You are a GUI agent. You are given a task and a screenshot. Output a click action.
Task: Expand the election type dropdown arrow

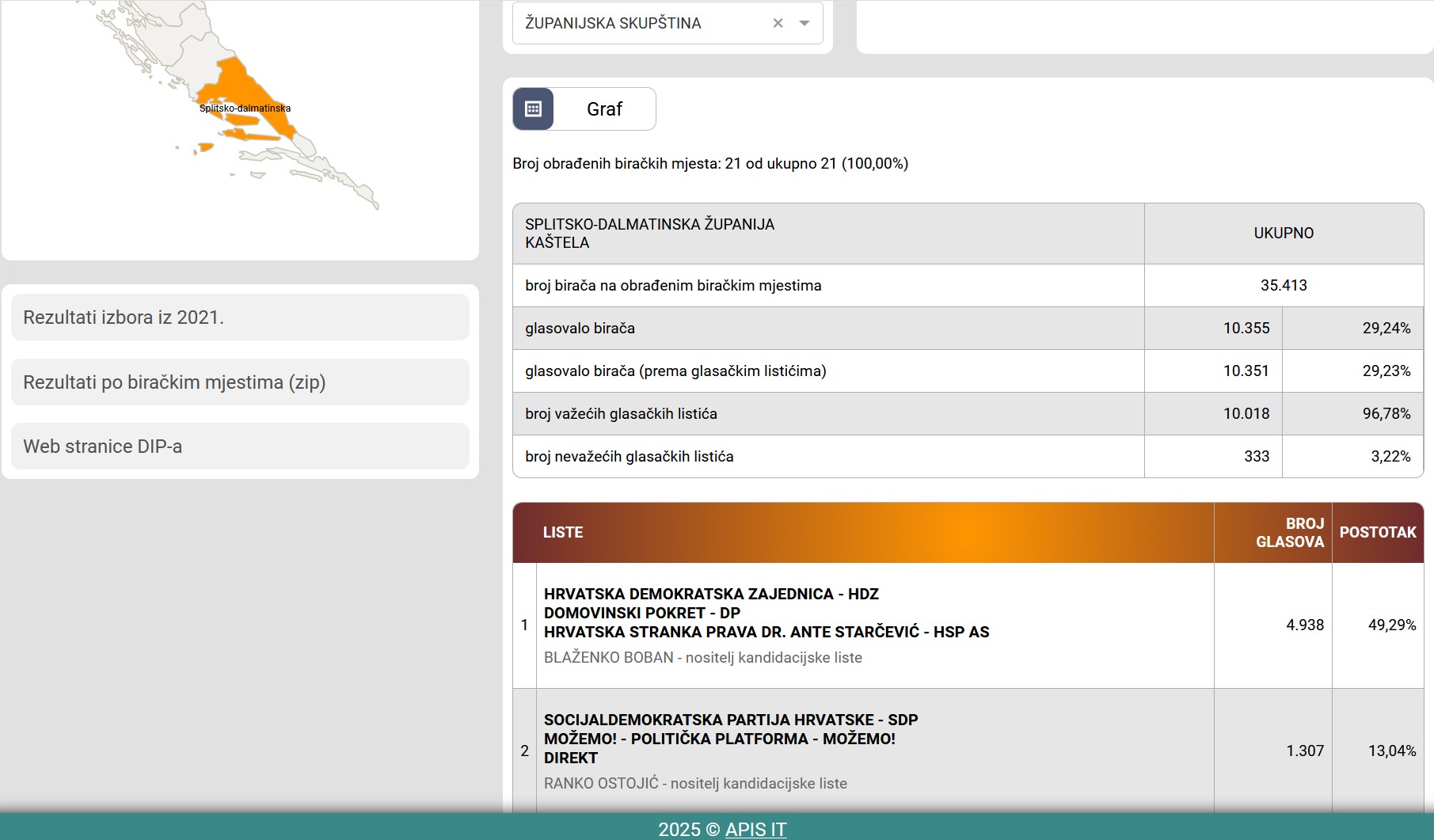click(804, 23)
